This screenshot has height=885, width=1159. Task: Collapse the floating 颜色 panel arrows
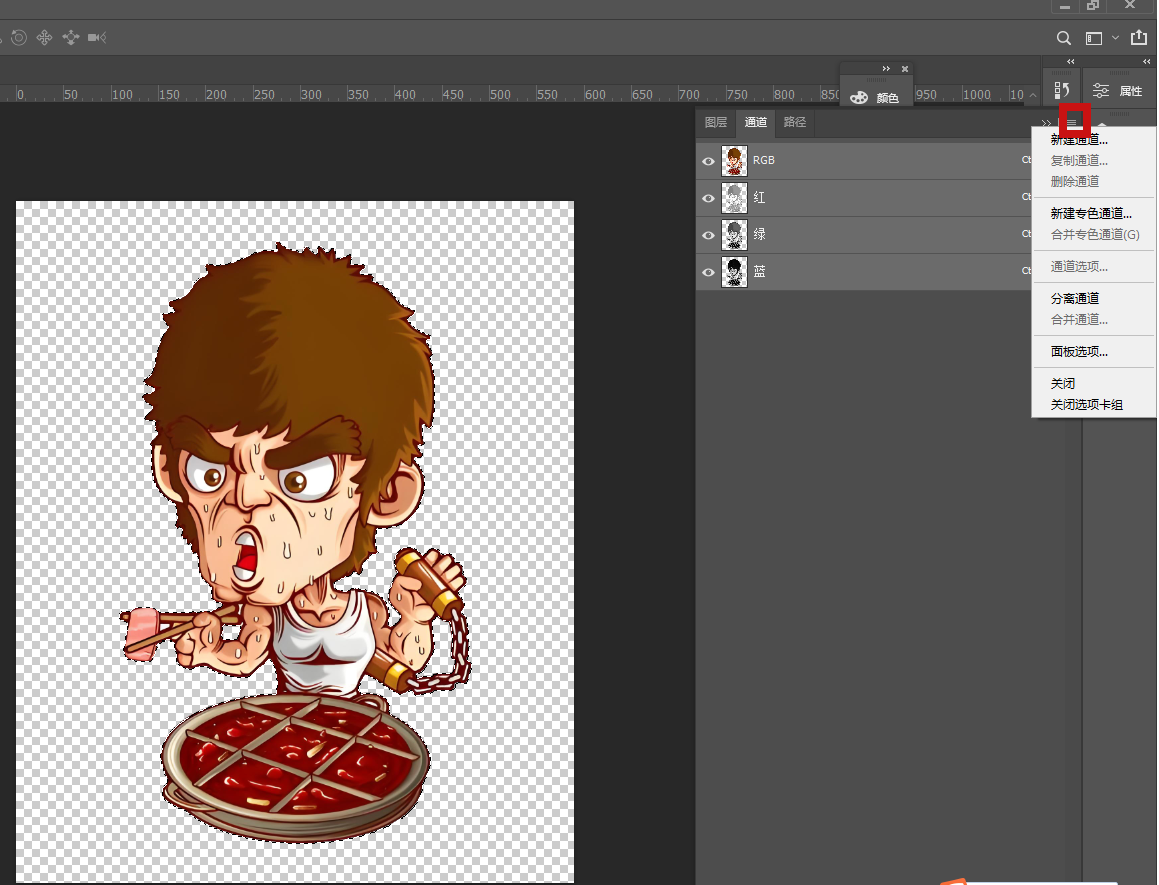point(886,69)
